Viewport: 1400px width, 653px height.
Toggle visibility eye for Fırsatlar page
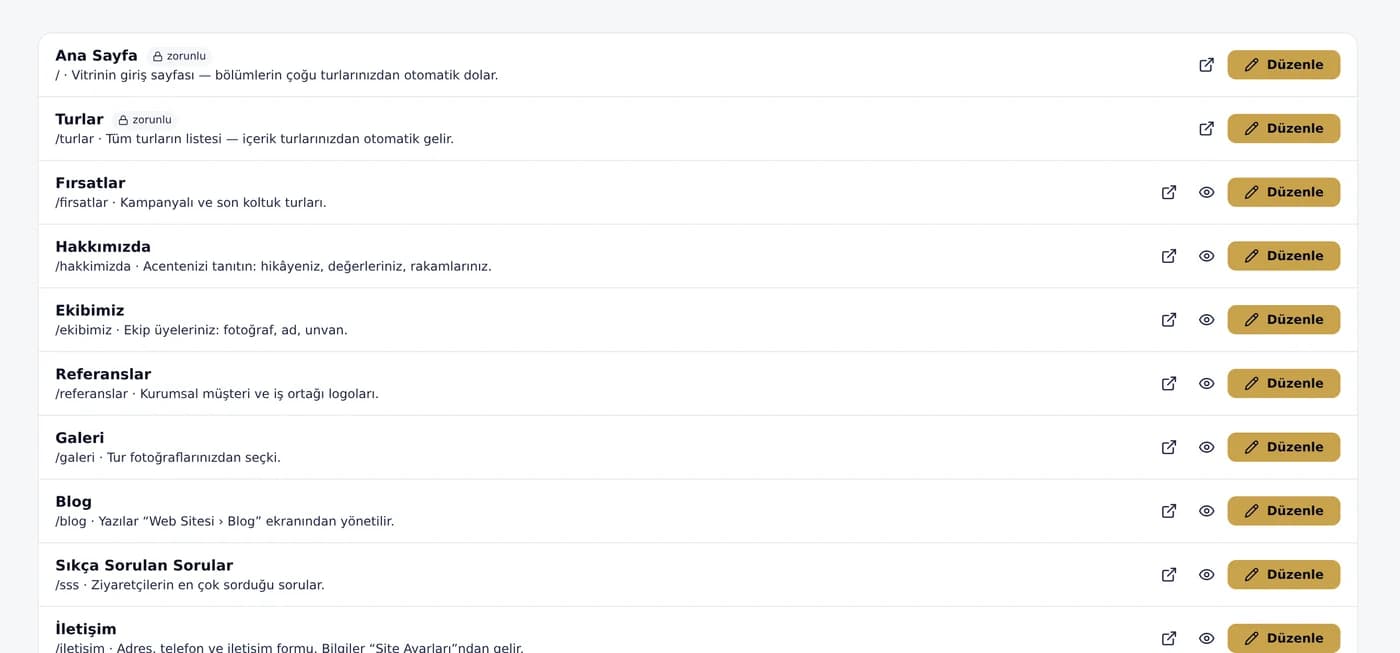point(1206,192)
